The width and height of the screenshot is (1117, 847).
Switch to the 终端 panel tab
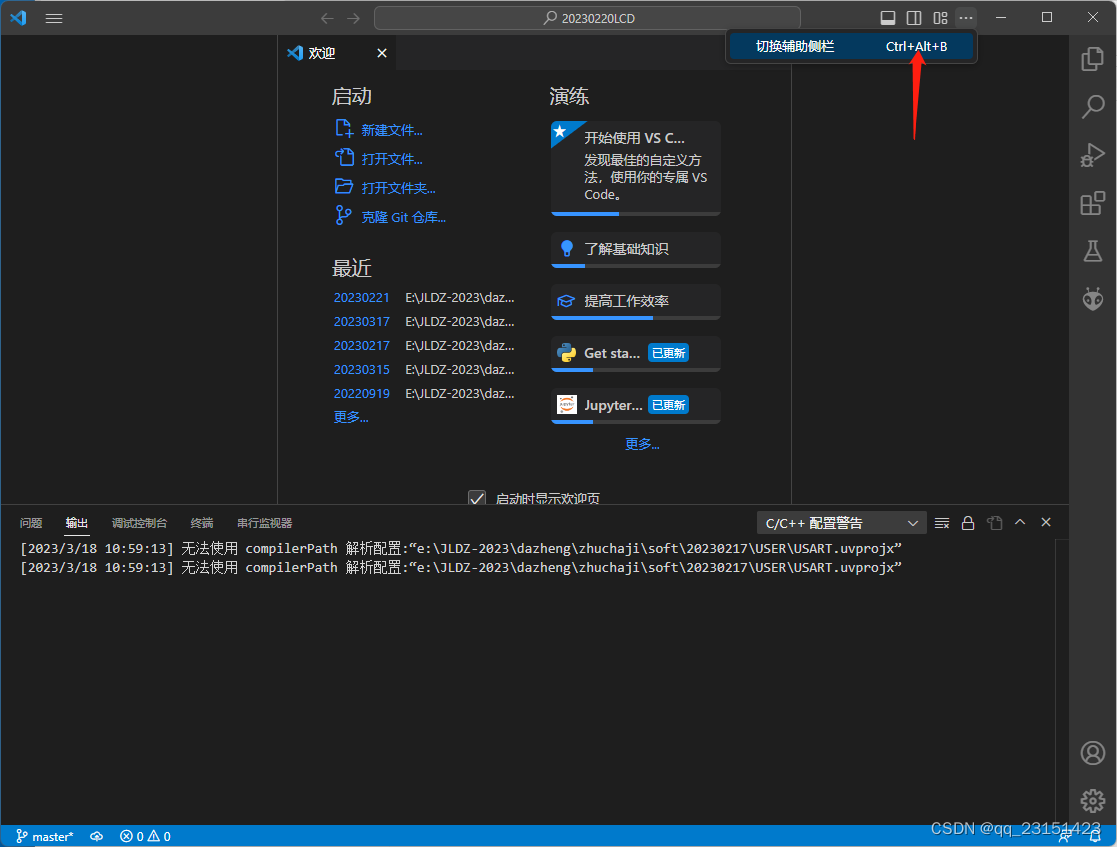(202, 523)
